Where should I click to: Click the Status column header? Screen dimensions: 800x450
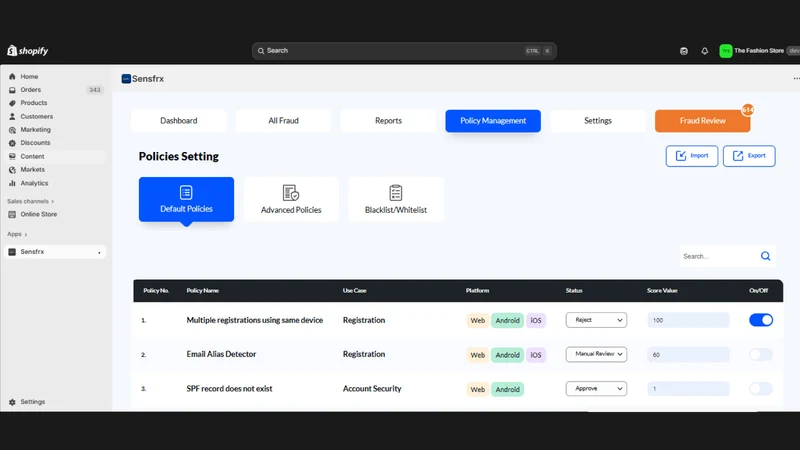coord(574,291)
